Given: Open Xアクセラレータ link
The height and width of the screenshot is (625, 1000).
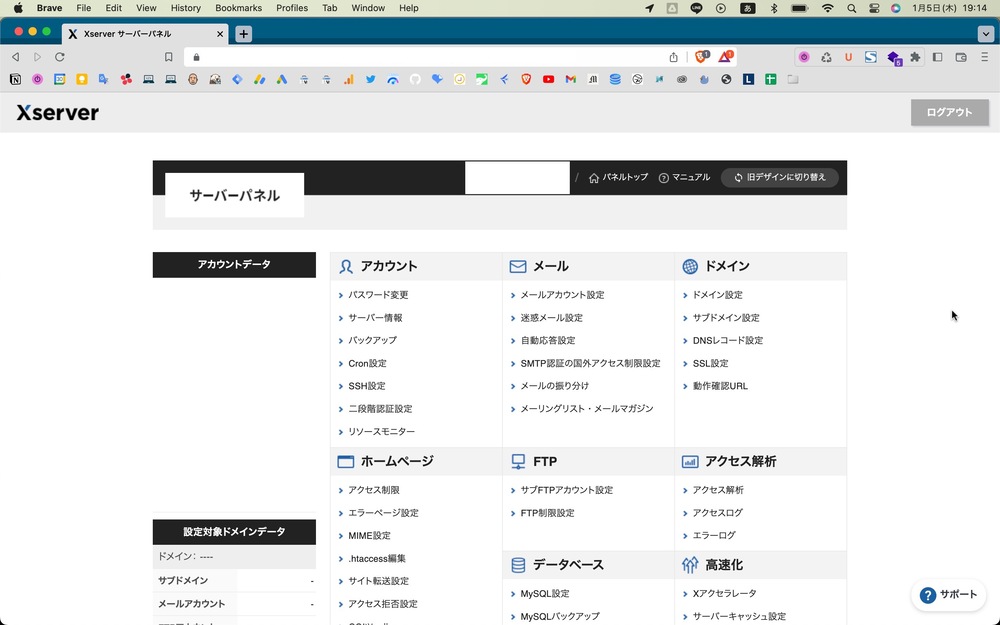Looking at the screenshot, I should (724, 594).
